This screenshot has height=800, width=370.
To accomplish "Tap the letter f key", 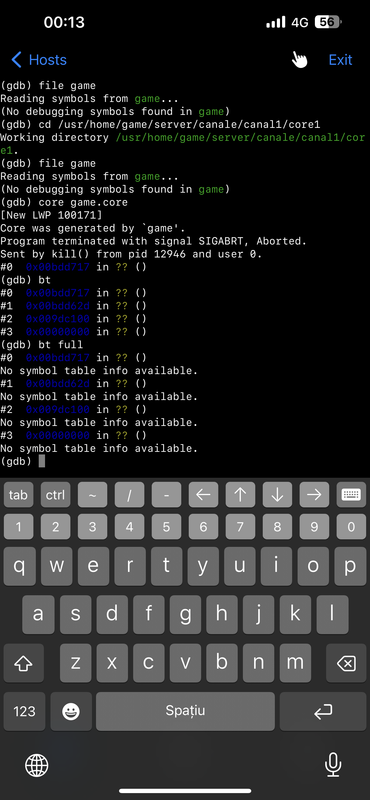I will (149, 614).
